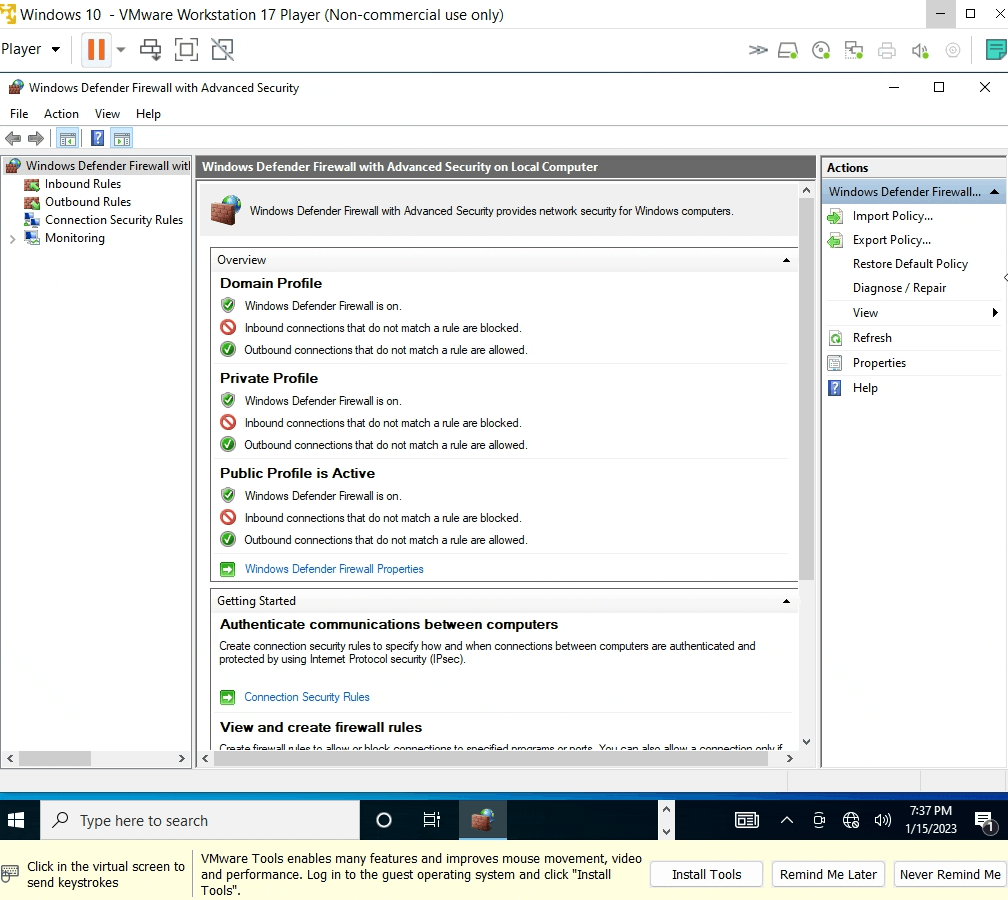Open the Action menu

(x=61, y=114)
